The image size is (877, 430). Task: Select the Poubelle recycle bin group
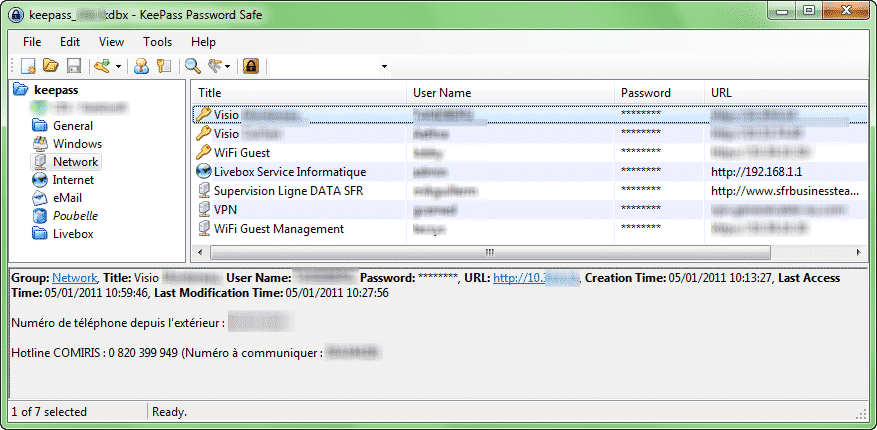75,215
